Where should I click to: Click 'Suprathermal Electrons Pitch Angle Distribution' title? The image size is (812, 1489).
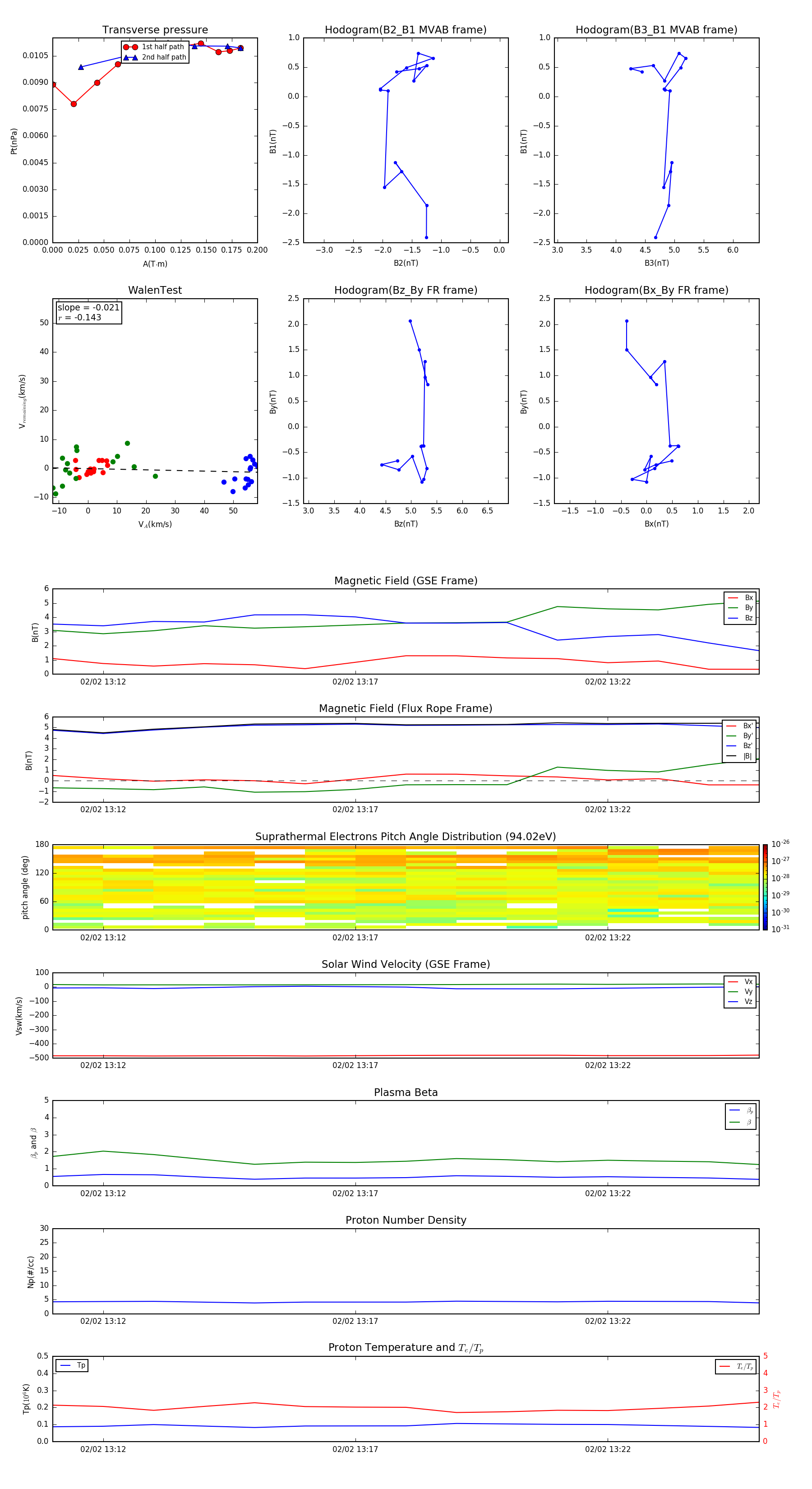[406, 837]
